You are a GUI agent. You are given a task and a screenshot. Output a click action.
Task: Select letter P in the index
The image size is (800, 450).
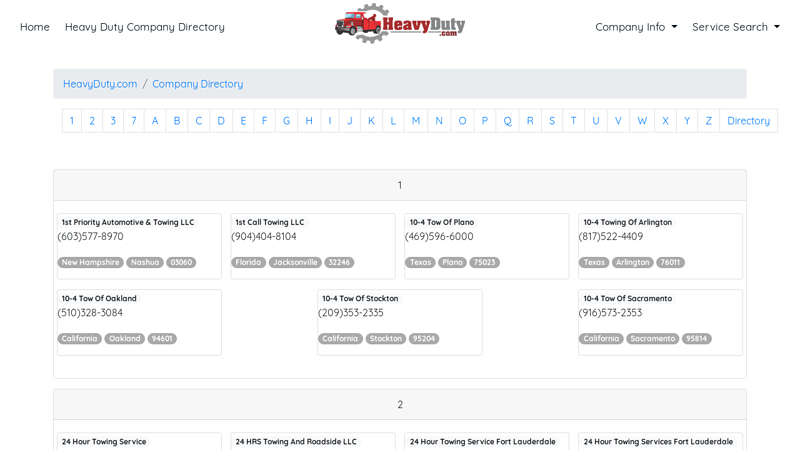pyautogui.click(x=485, y=121)
